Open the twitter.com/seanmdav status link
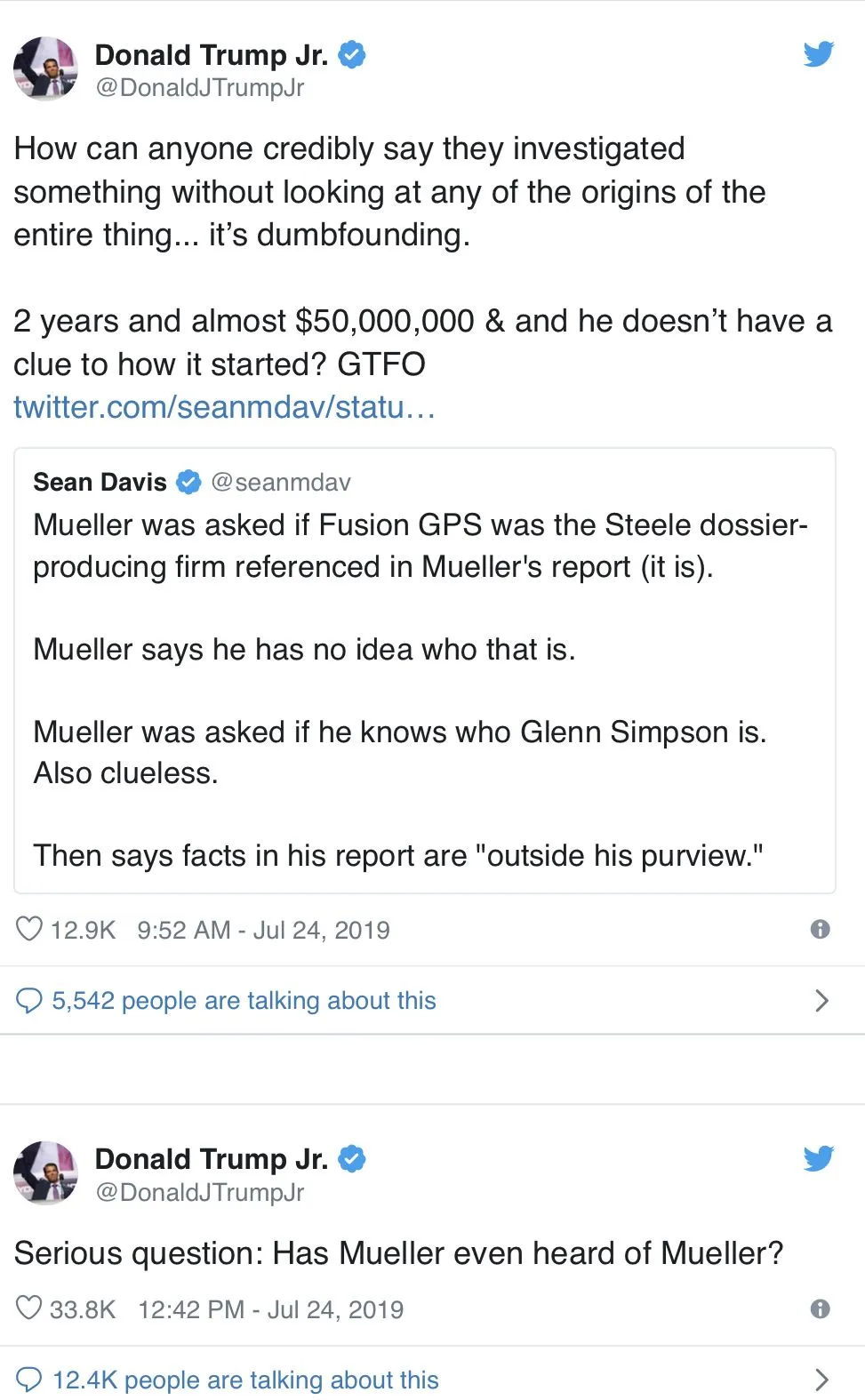 pos(224,407)
